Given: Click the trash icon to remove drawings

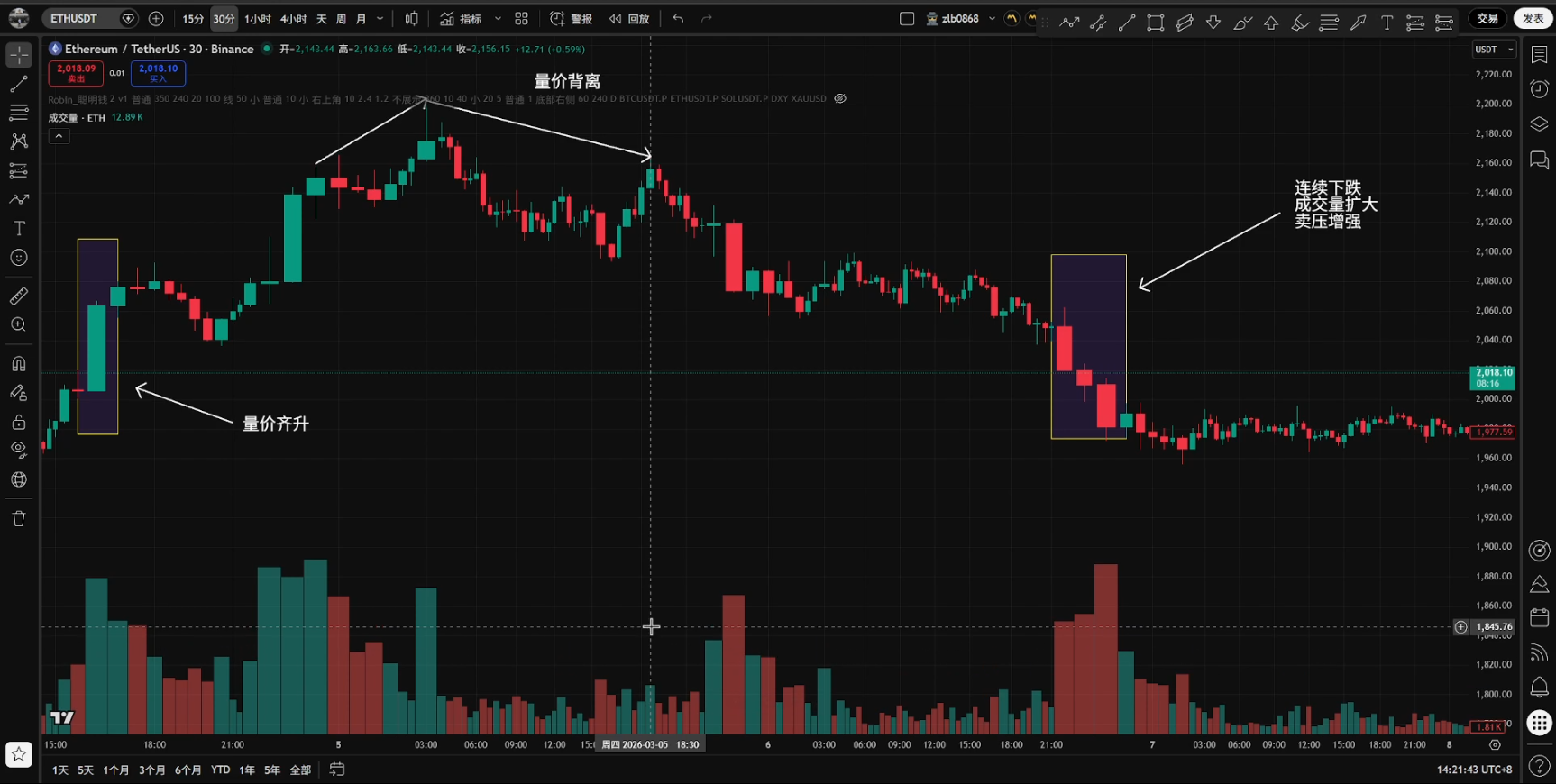Looking at the screenshot, I should (x=18, y=518).
